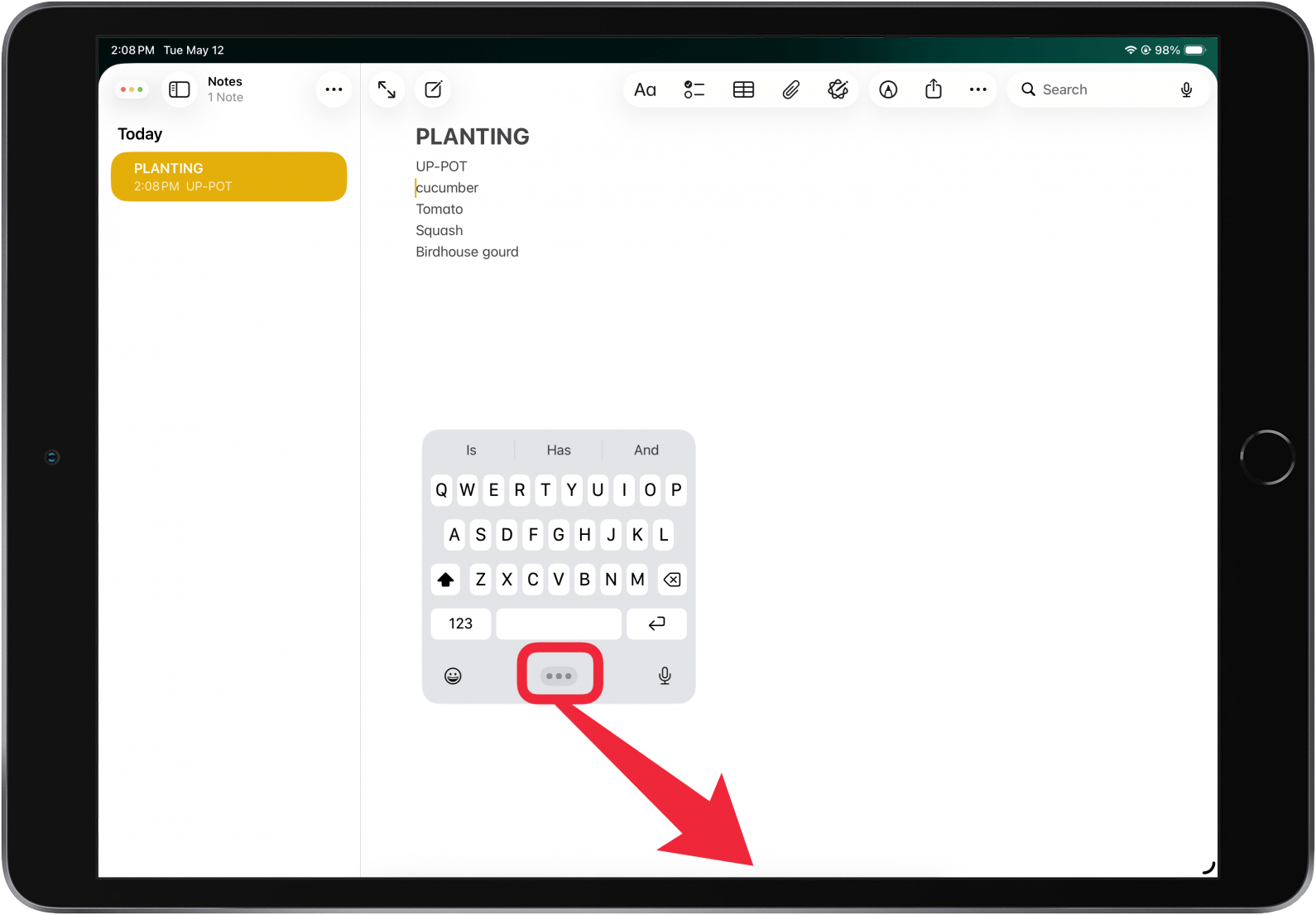Tap the V key
Image resolution: width=1316 pixels, height=915 pixels.
click(559, 580)
